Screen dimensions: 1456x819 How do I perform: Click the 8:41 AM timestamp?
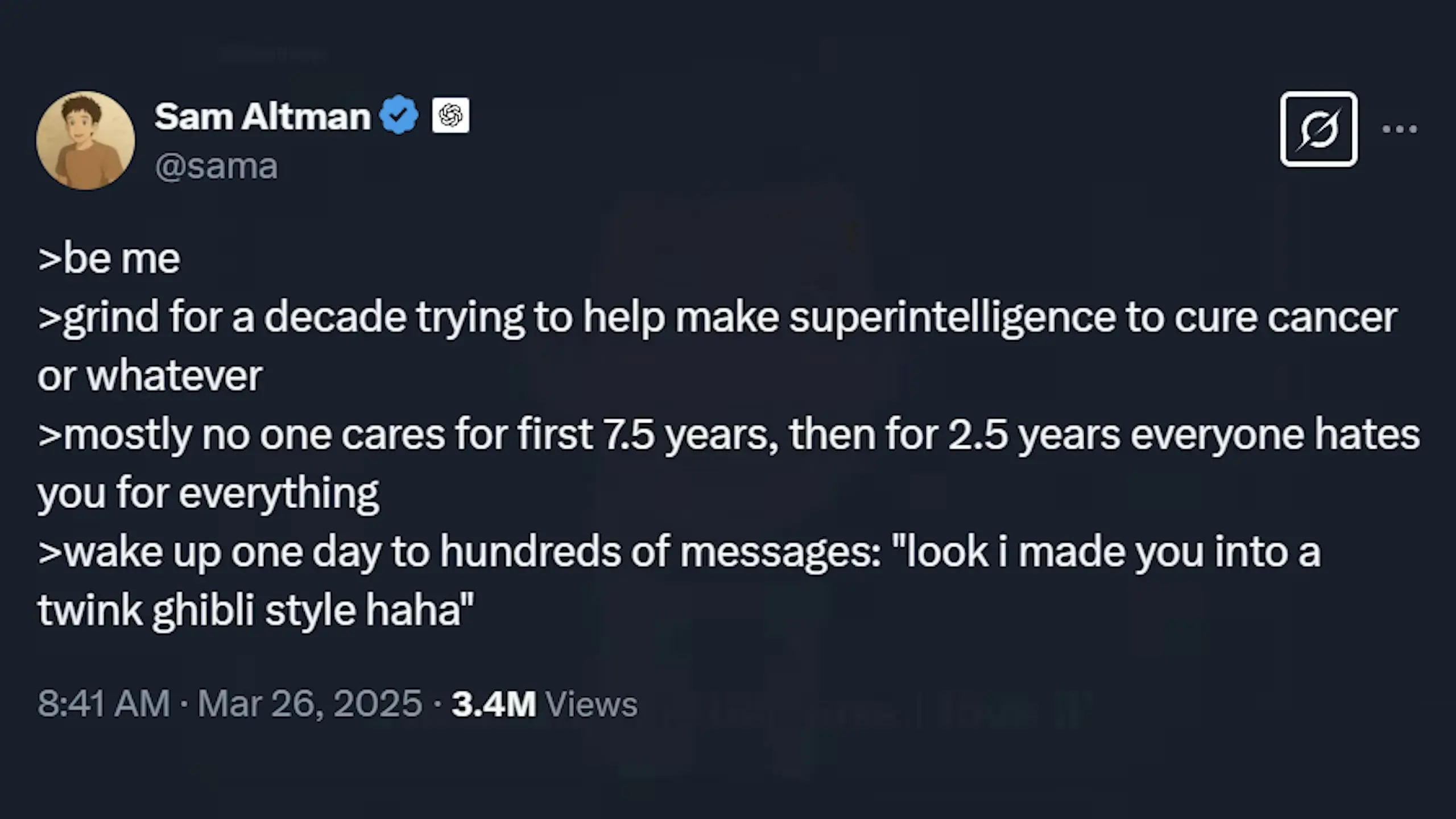point(104,704)
